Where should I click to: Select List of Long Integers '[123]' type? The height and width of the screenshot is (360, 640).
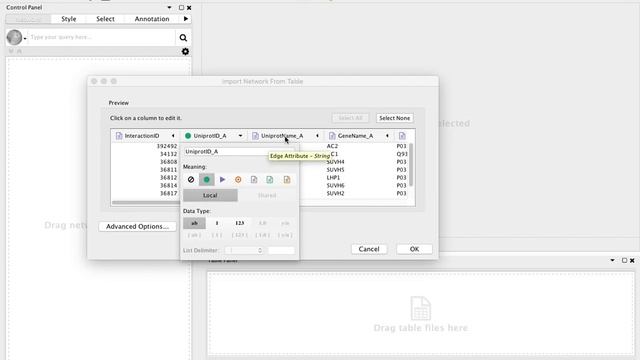tap(240, 235)
